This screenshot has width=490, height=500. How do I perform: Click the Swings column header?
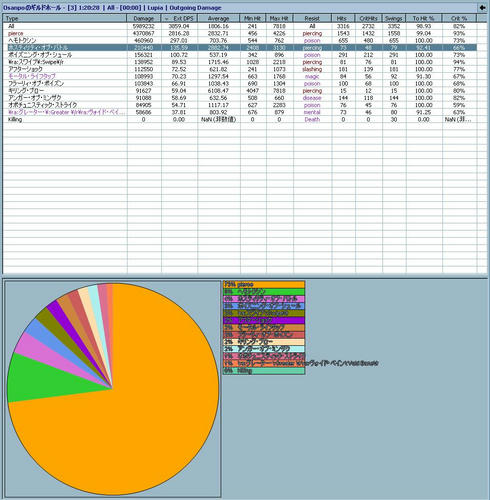pos(394,18)
